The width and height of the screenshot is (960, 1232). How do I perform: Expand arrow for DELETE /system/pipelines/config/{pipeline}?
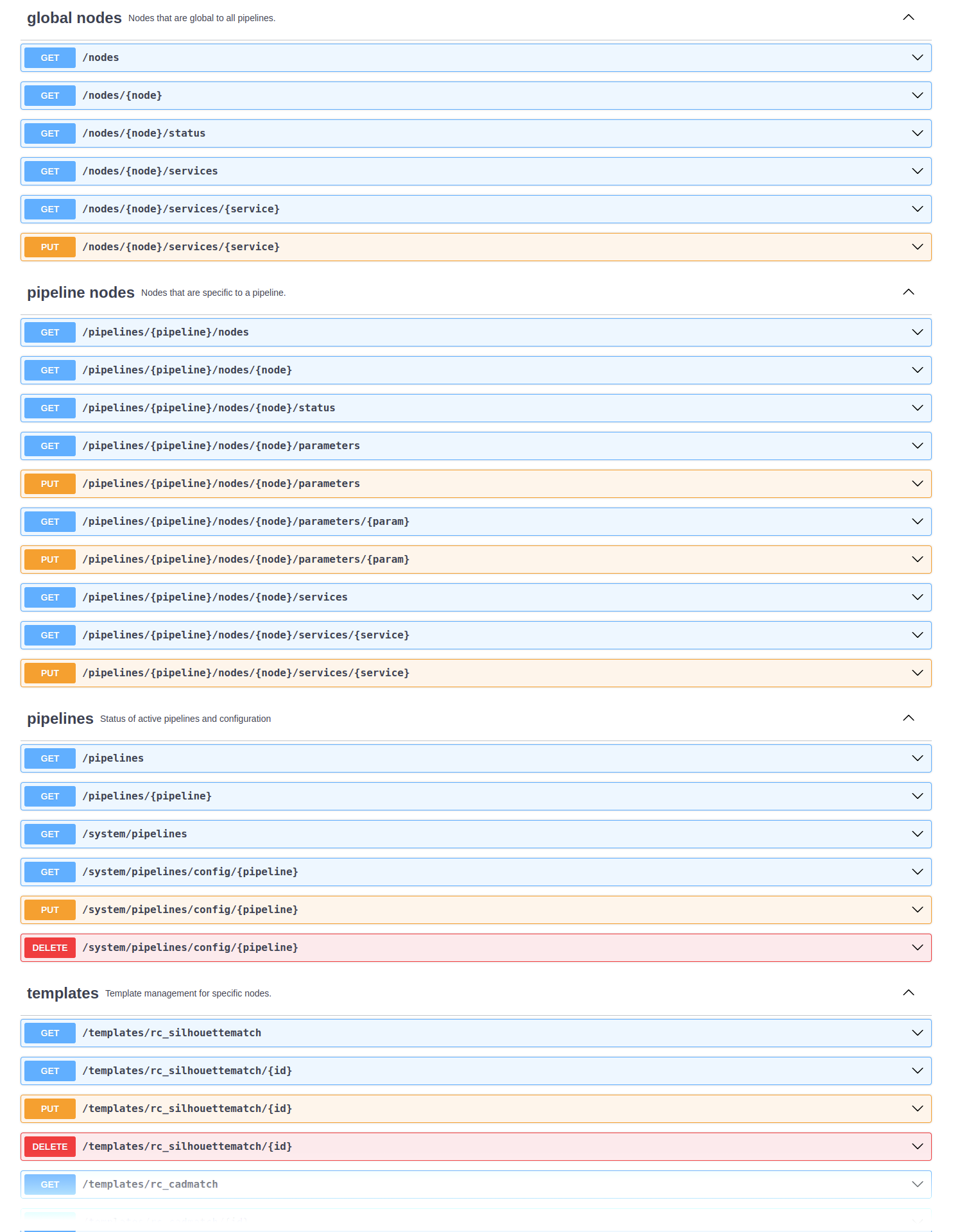(x=917, y=948)
